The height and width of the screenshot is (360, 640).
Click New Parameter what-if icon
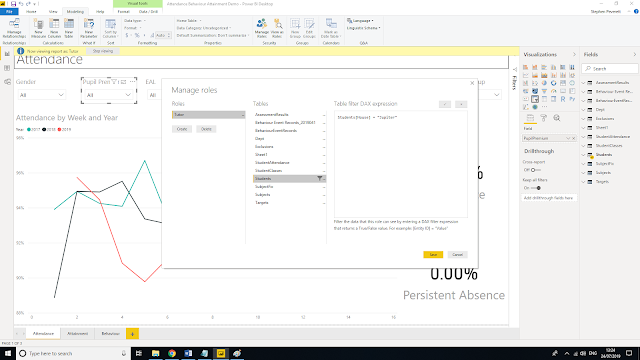[89, 29]
